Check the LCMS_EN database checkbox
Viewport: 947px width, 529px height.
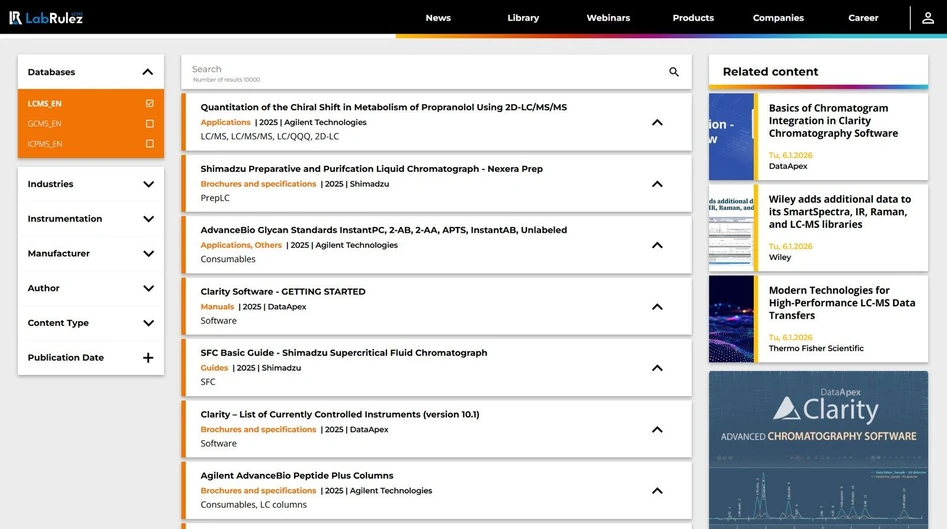coord(150,103)
